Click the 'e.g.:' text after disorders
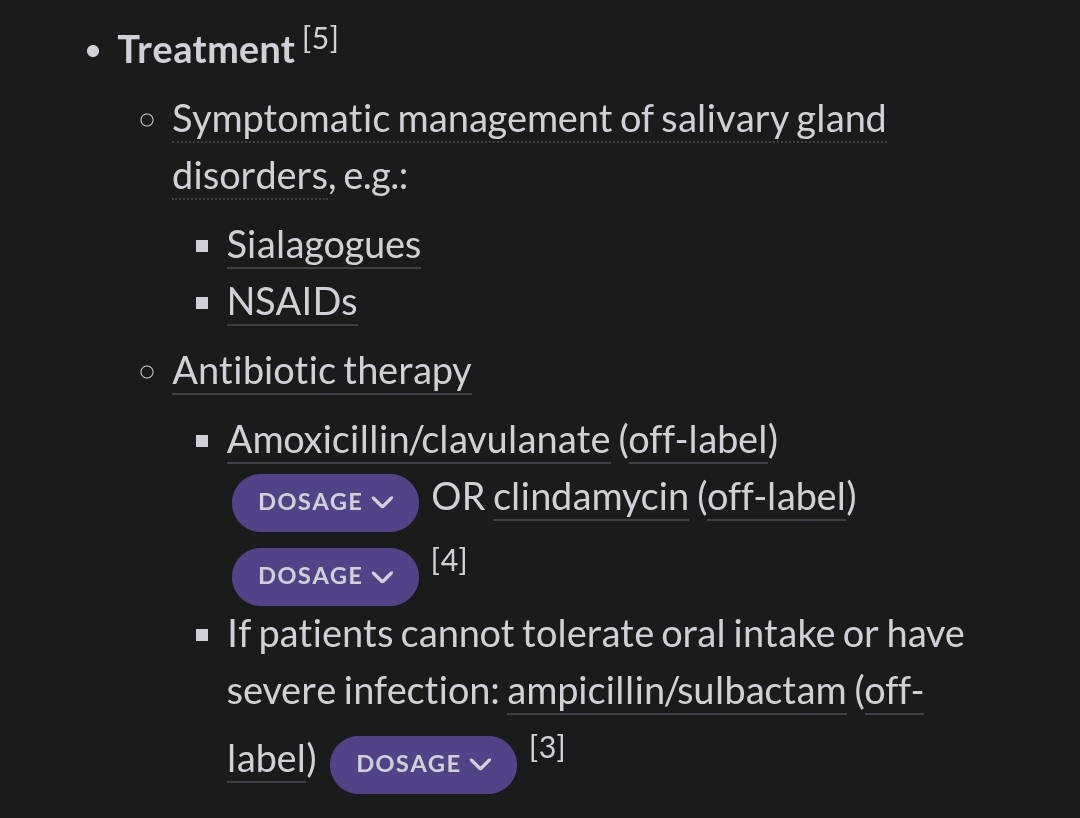 click(x=375, y=177)
